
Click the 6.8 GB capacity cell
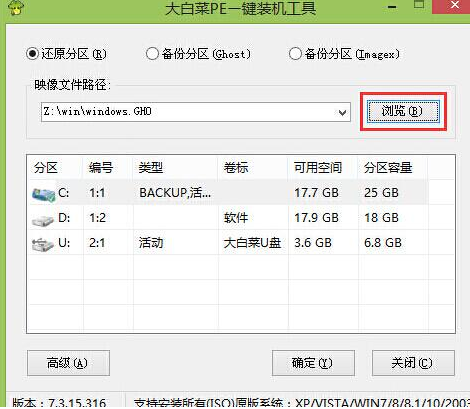(383, 243)
